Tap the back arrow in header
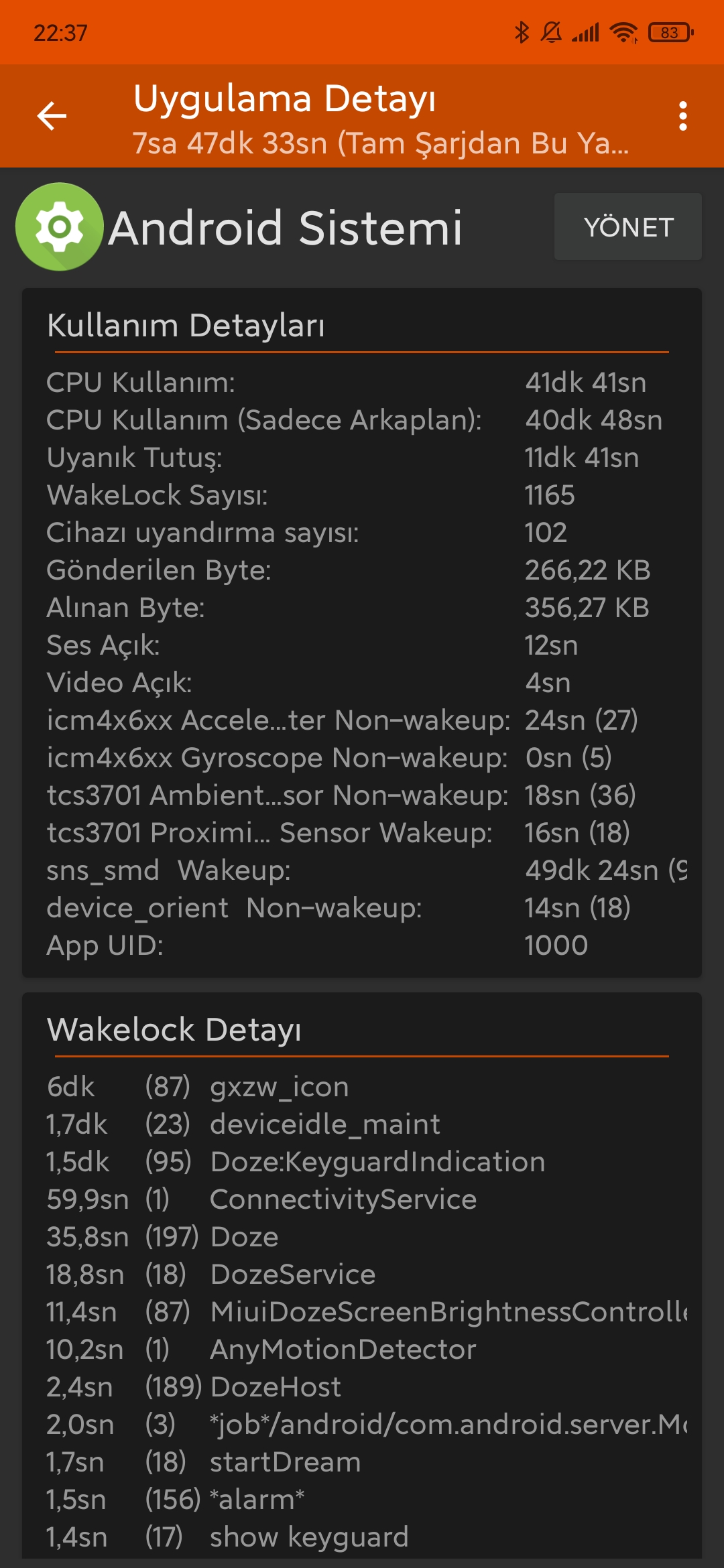 coord(52,116)
